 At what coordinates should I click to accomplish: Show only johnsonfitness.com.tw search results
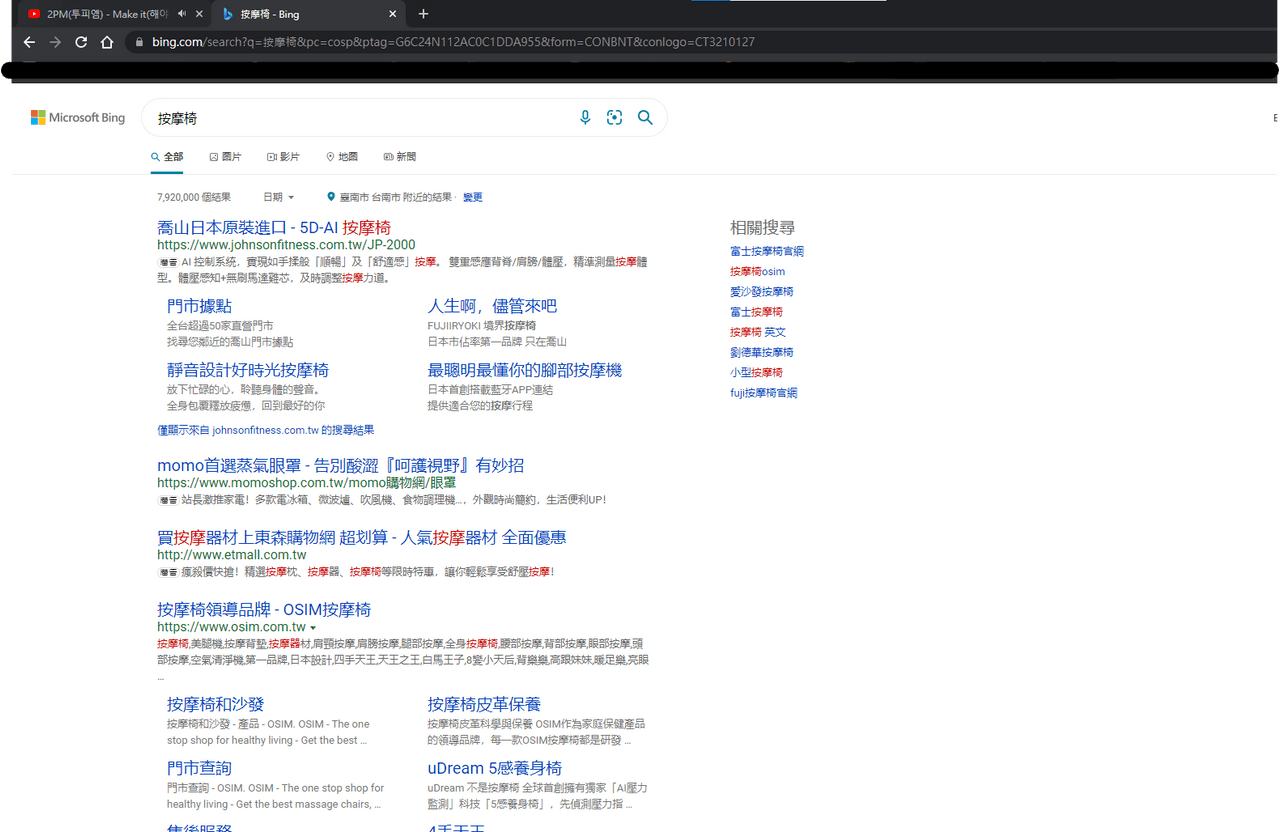coord(266,430)
